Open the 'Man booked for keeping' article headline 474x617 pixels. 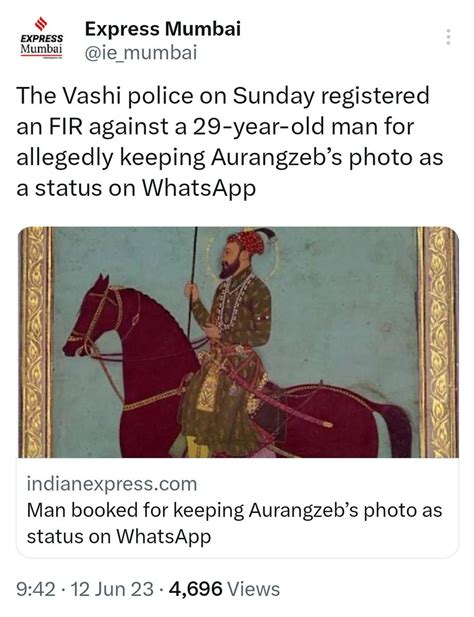click(x=234, y=523)
